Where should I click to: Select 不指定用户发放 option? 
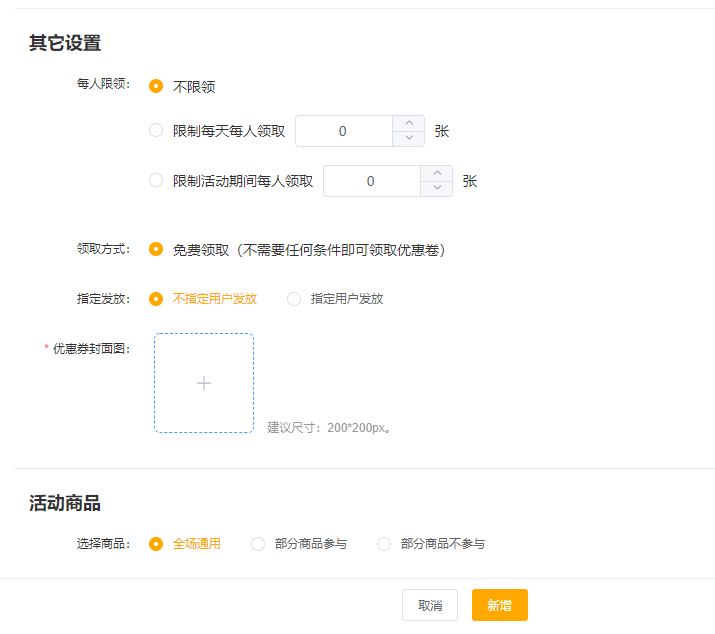pos(156,298)
